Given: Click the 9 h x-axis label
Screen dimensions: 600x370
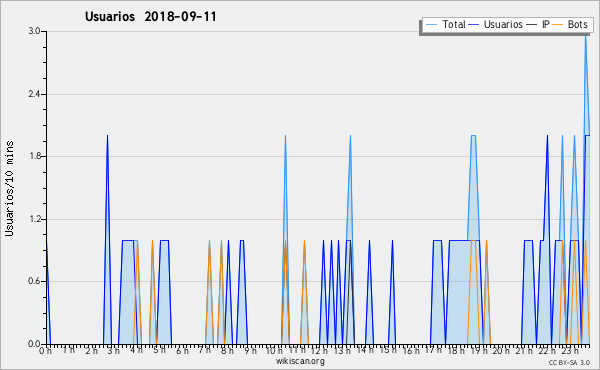Looking at the screenshot, I should [x=250, y=350].
